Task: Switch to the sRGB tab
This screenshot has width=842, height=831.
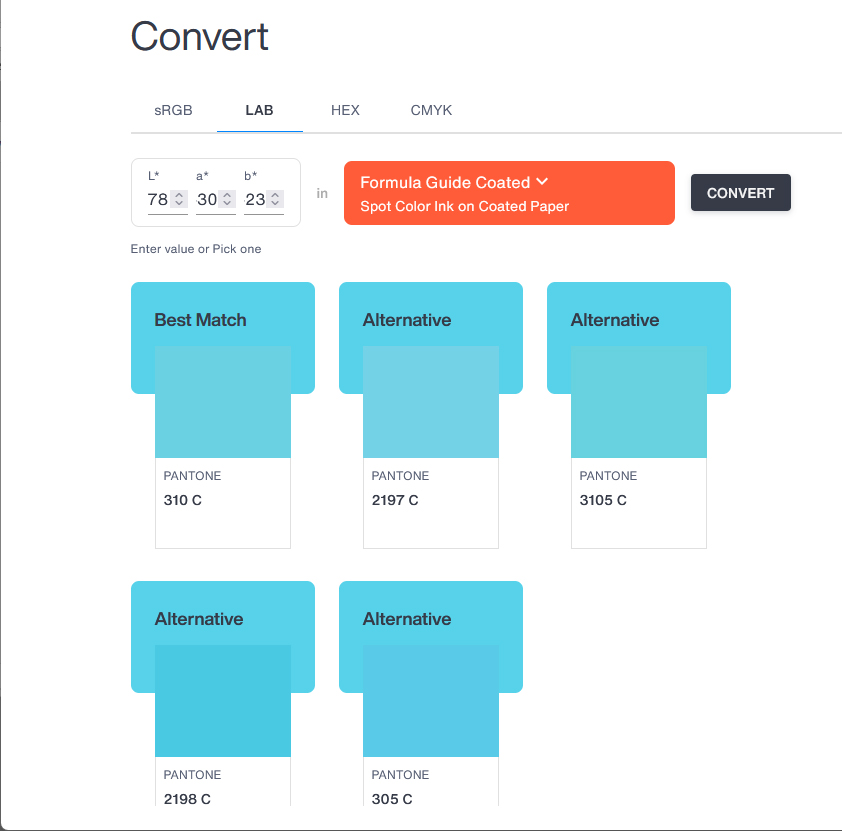Action: 173,110
